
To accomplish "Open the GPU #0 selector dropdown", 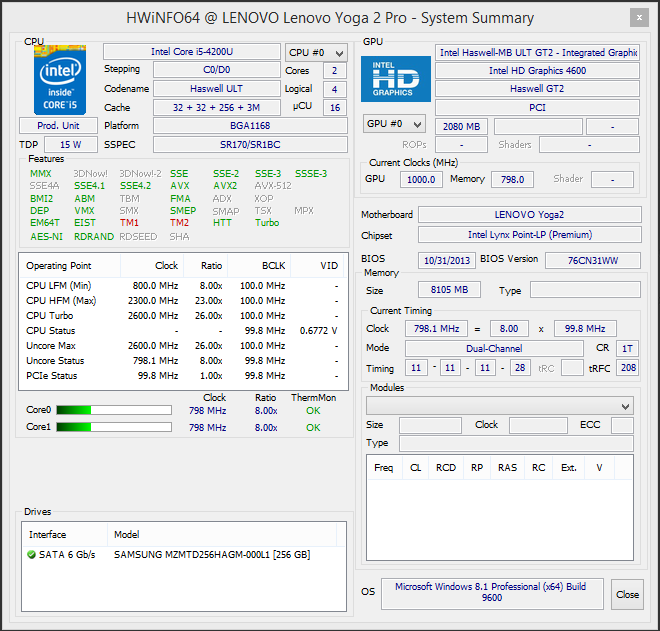I will (394, 124).
